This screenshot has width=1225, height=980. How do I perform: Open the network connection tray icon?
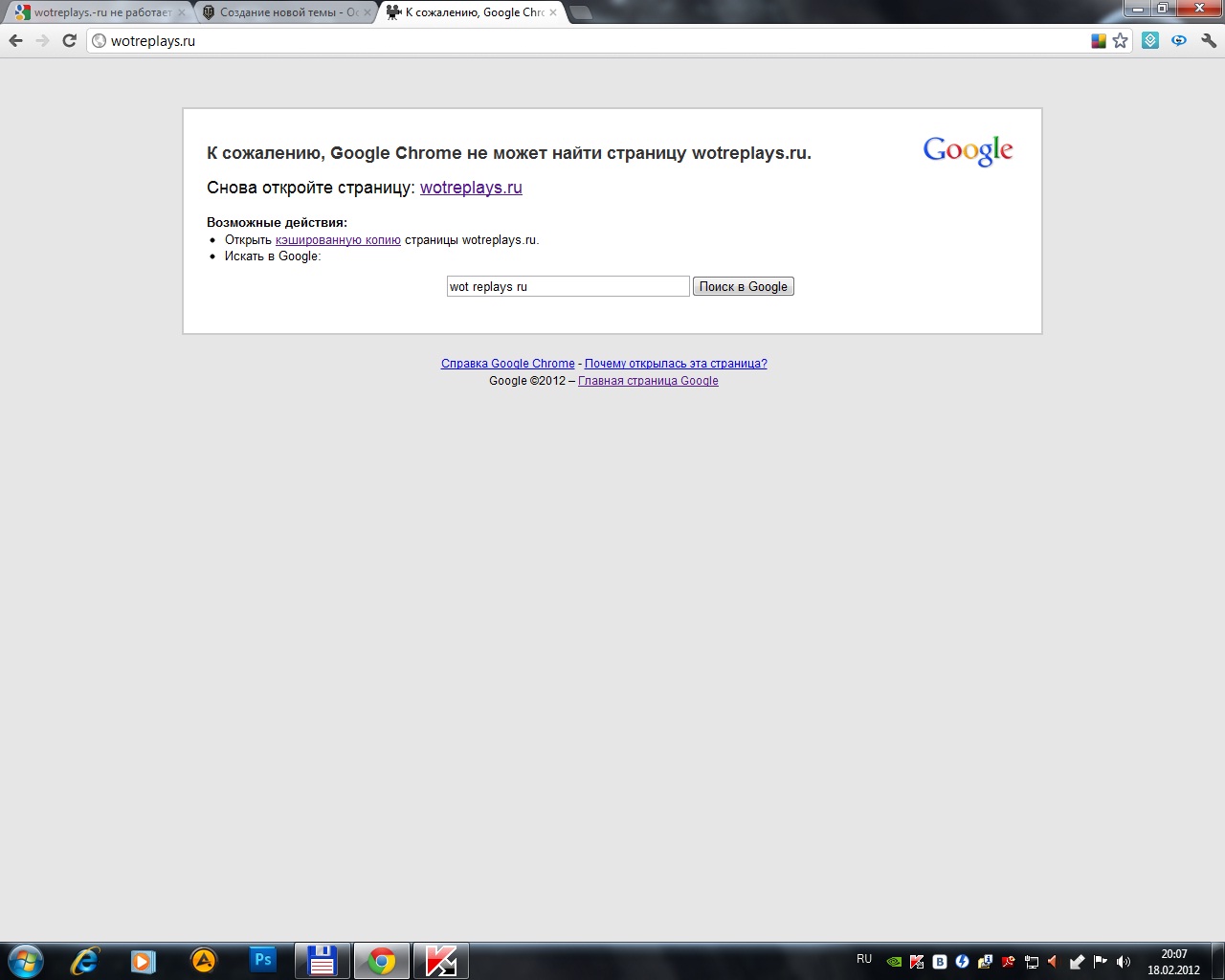pos(1032,962)
